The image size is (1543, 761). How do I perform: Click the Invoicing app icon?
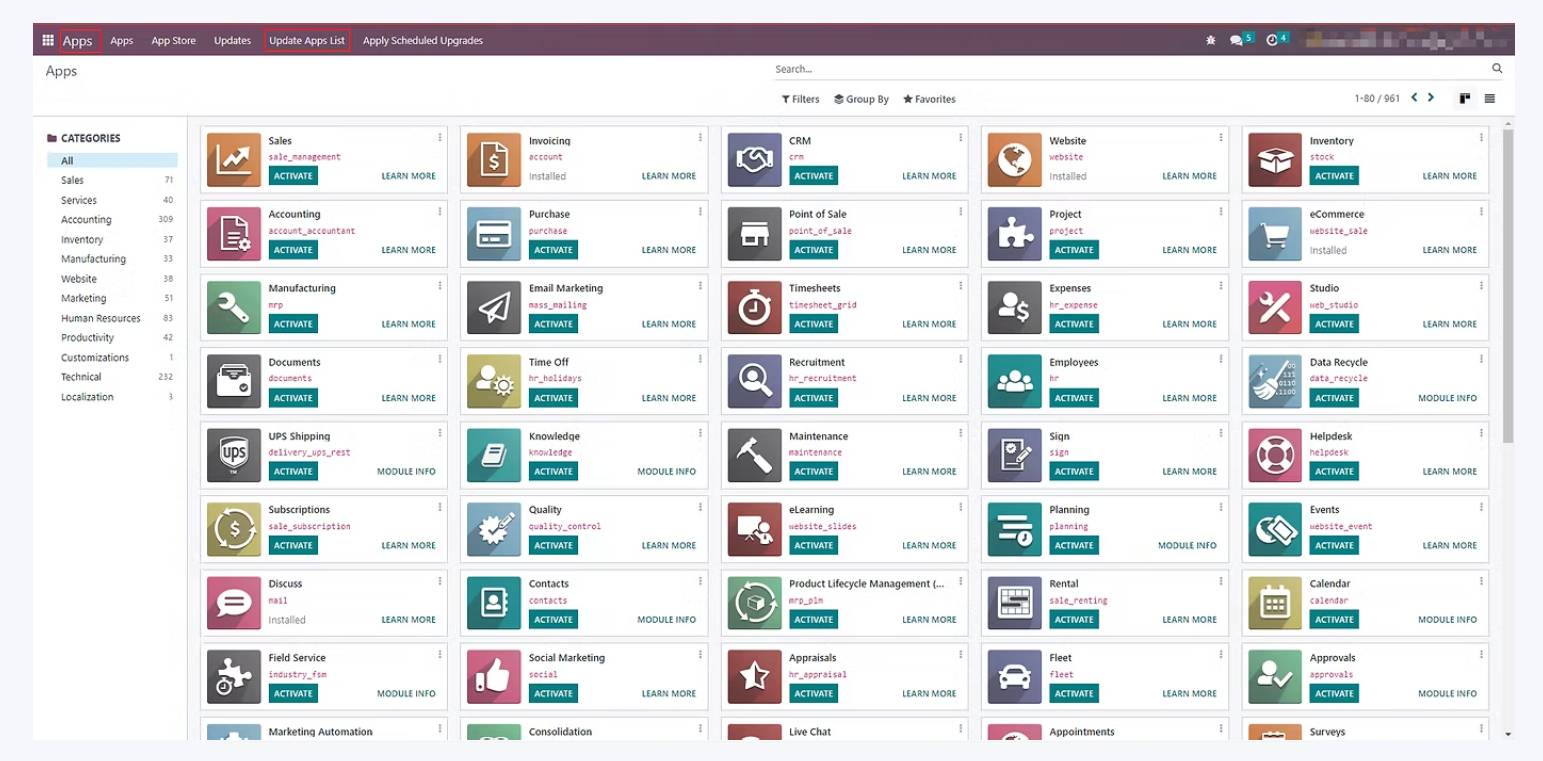click(494, 160)
